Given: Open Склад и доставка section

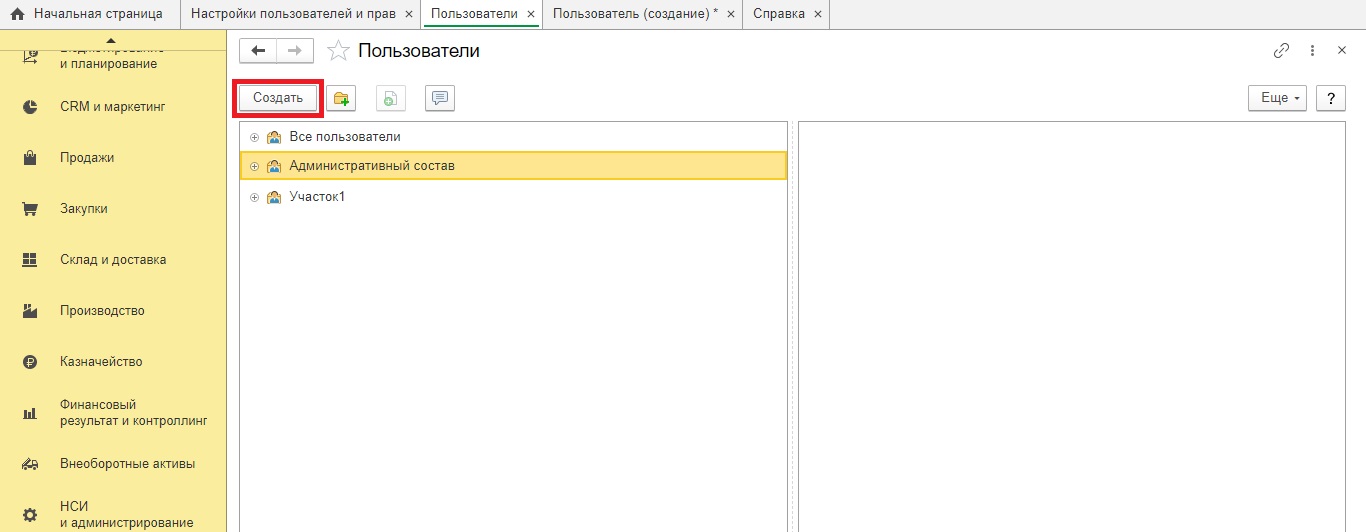Looking at the screenshot, I should pyautogui.click(x=113, y=259).
